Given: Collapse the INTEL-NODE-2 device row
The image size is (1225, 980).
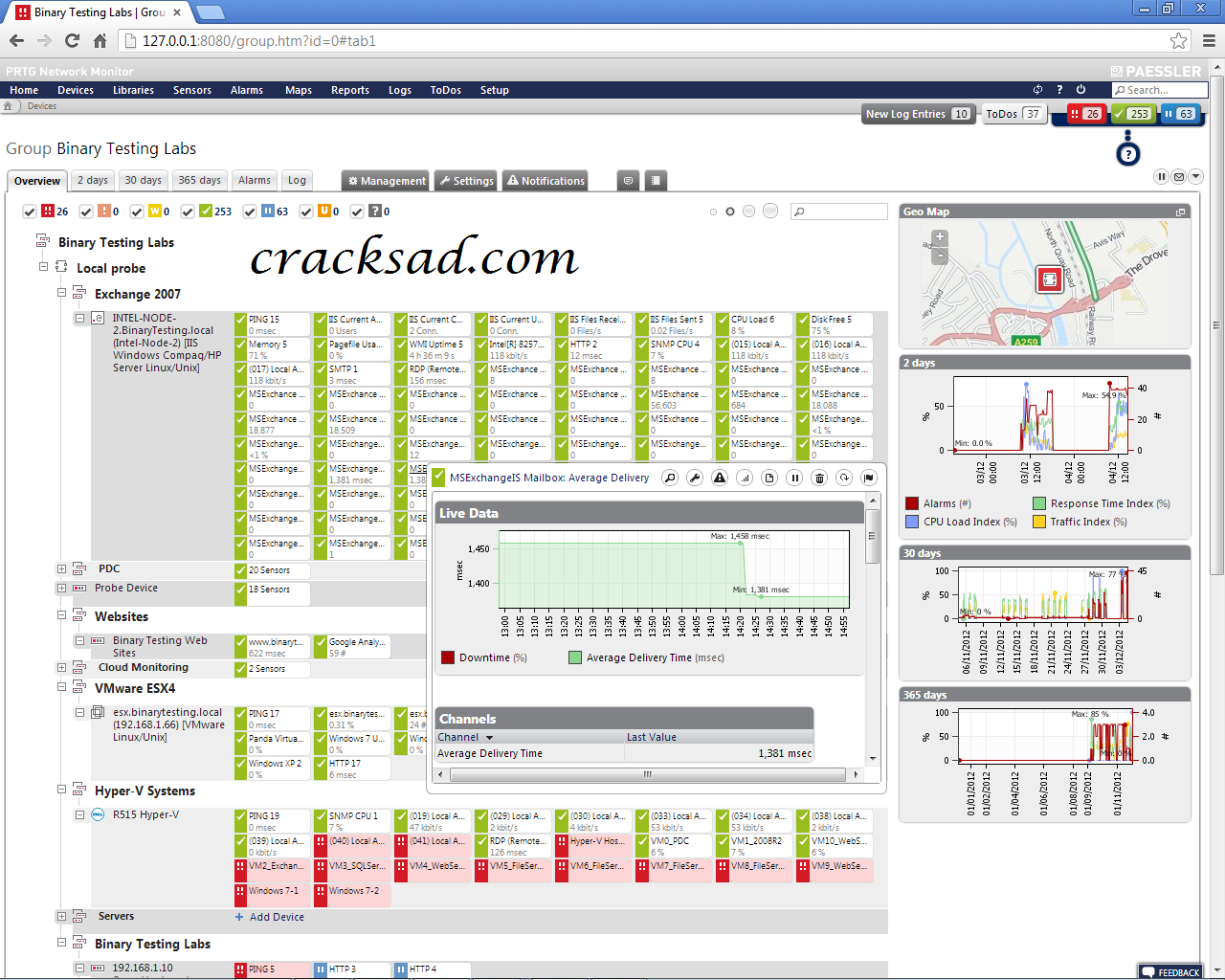Looking at the screenshot, I should [x=79, y=319].
